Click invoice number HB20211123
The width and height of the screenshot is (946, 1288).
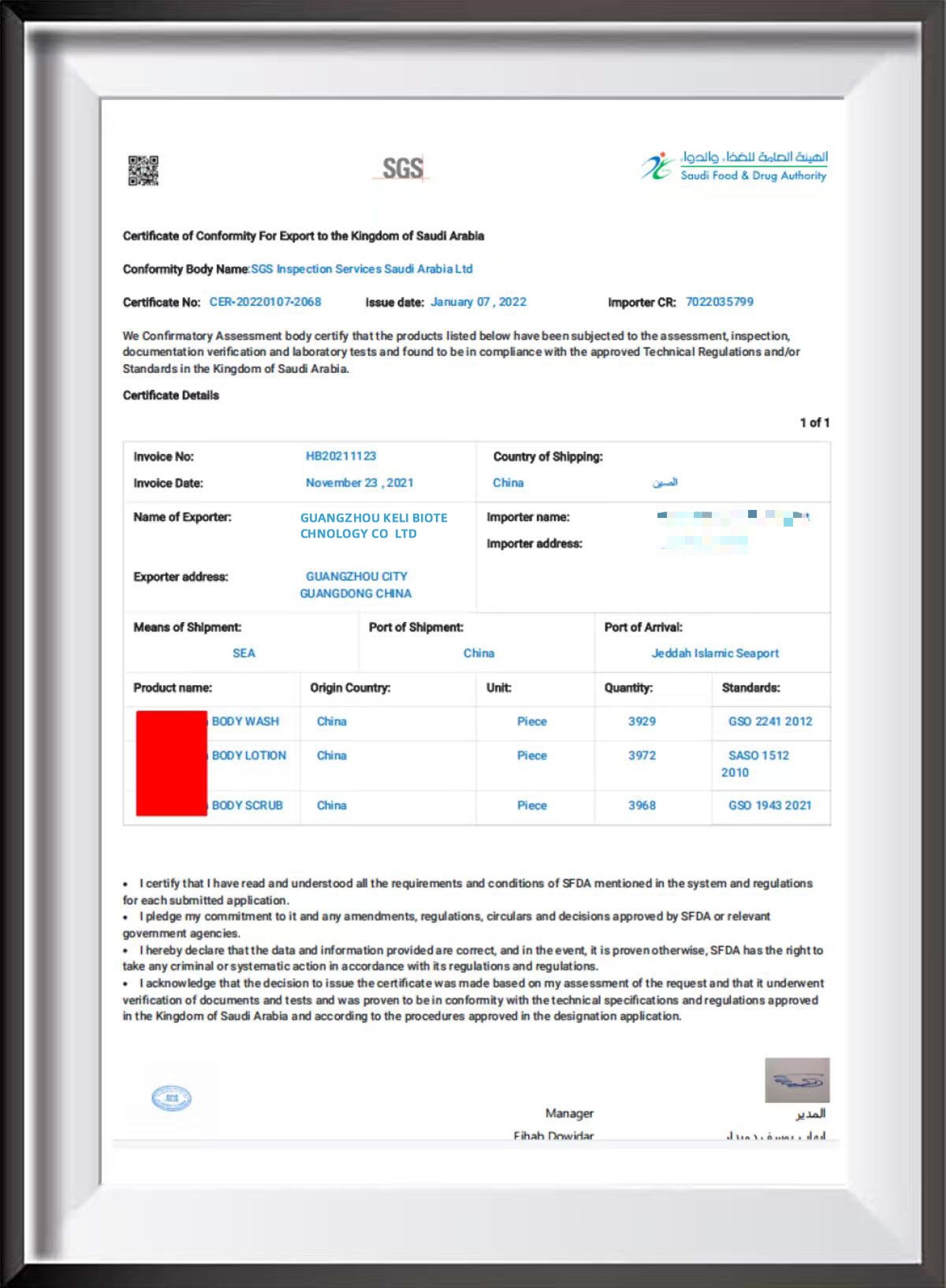[x=341, y=456]
